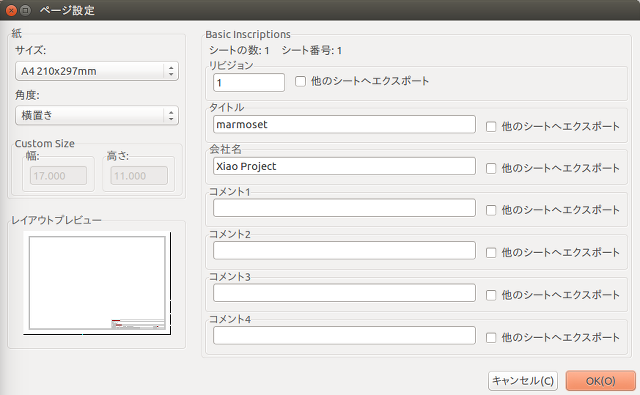The width and height of the screenshot is (640, 395).
Task: Click the Basic Inscriptions heading
Action: point(248,34)
